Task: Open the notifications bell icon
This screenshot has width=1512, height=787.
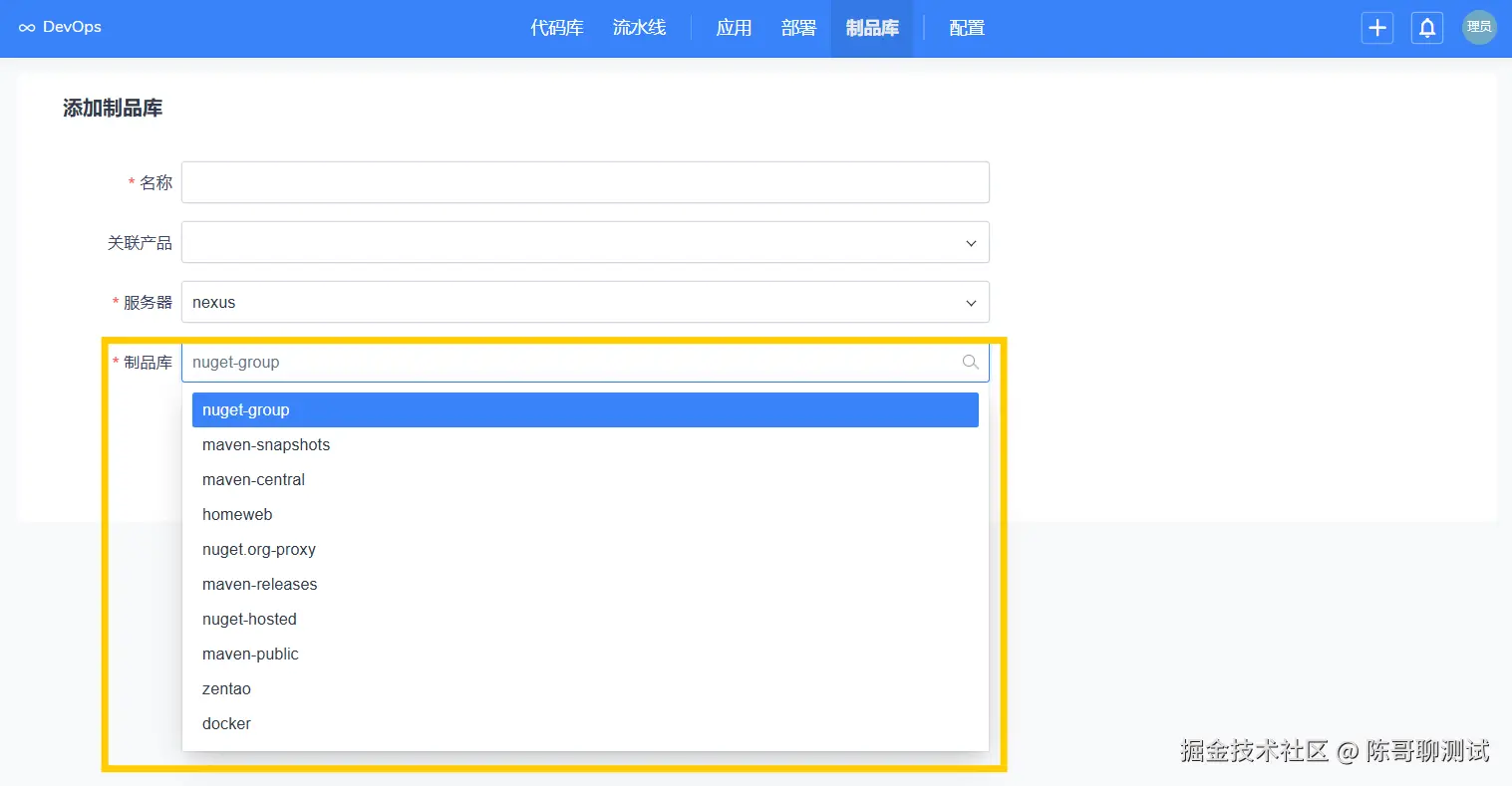Action: click(x=1427, y=28)
